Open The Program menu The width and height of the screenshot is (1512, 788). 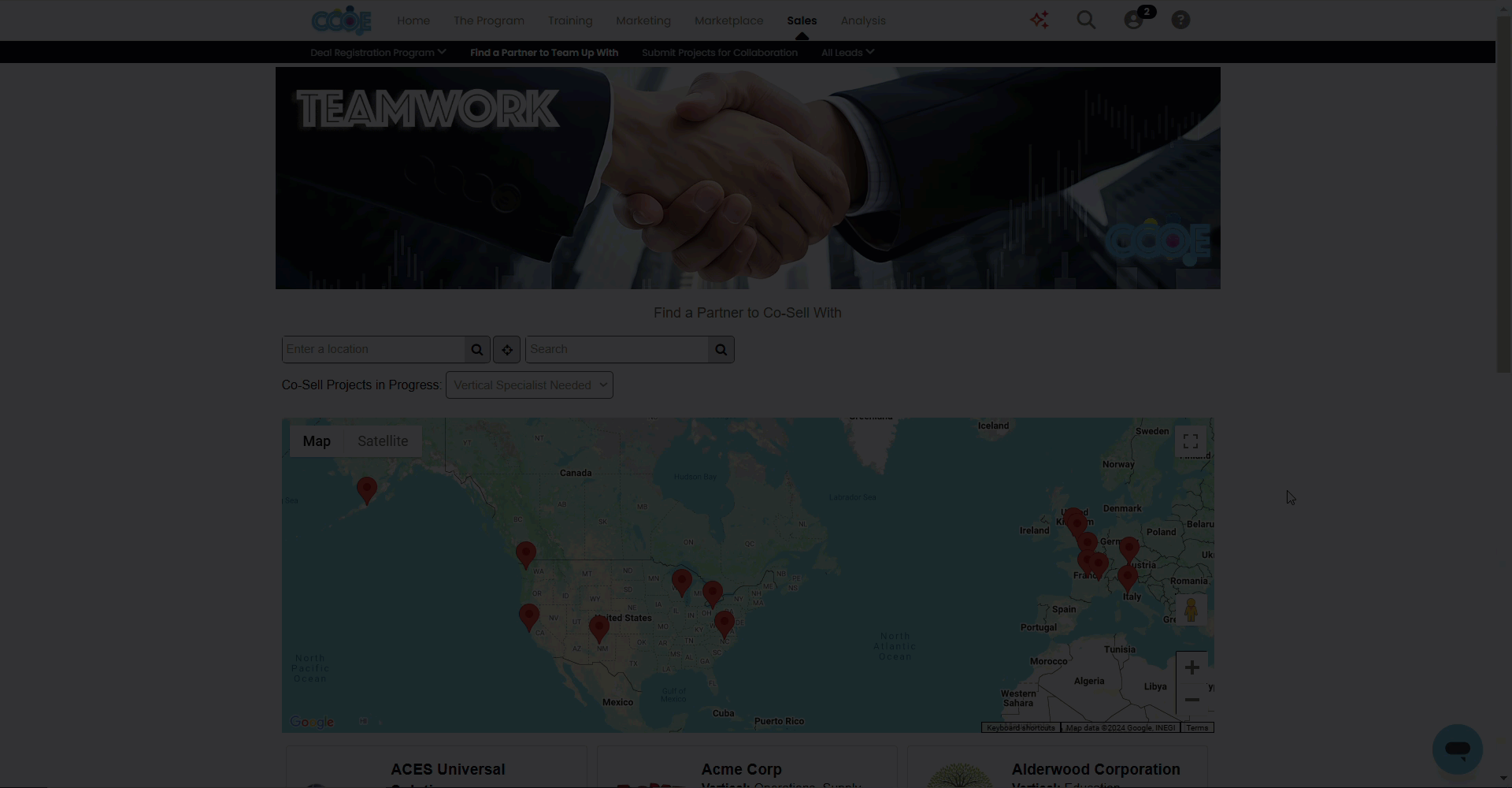(x=489, y=20)
